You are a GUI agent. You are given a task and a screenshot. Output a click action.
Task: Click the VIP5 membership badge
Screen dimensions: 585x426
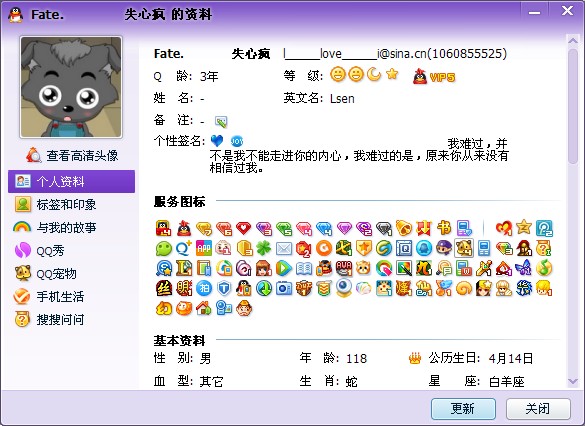(434, 76)
